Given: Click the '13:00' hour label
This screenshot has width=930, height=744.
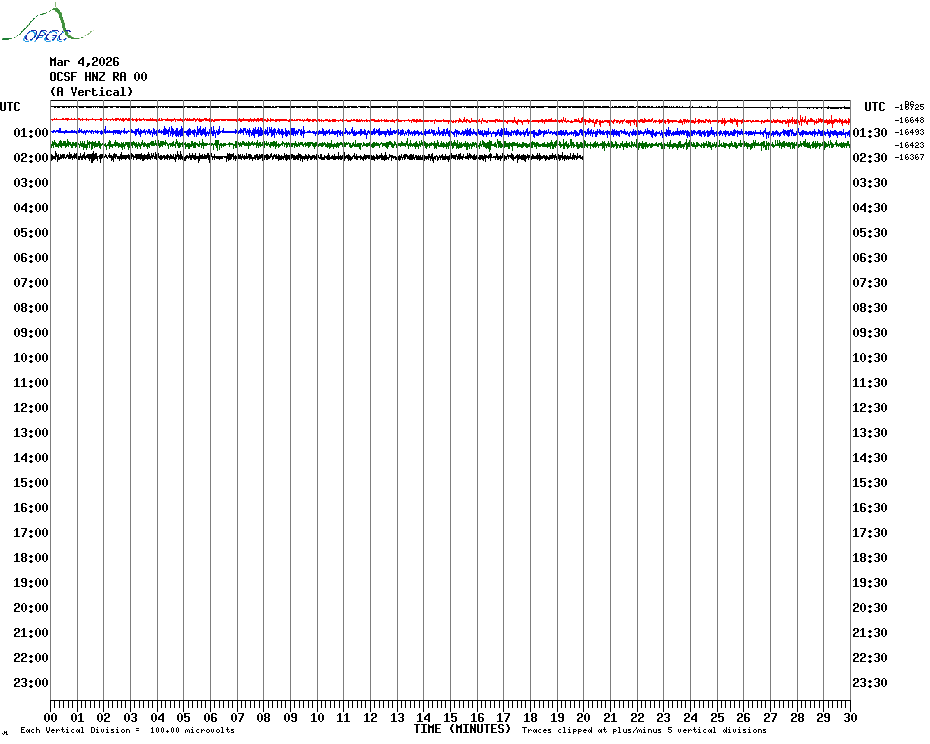Looking at the screenshot, I should [x=31, y=433].
